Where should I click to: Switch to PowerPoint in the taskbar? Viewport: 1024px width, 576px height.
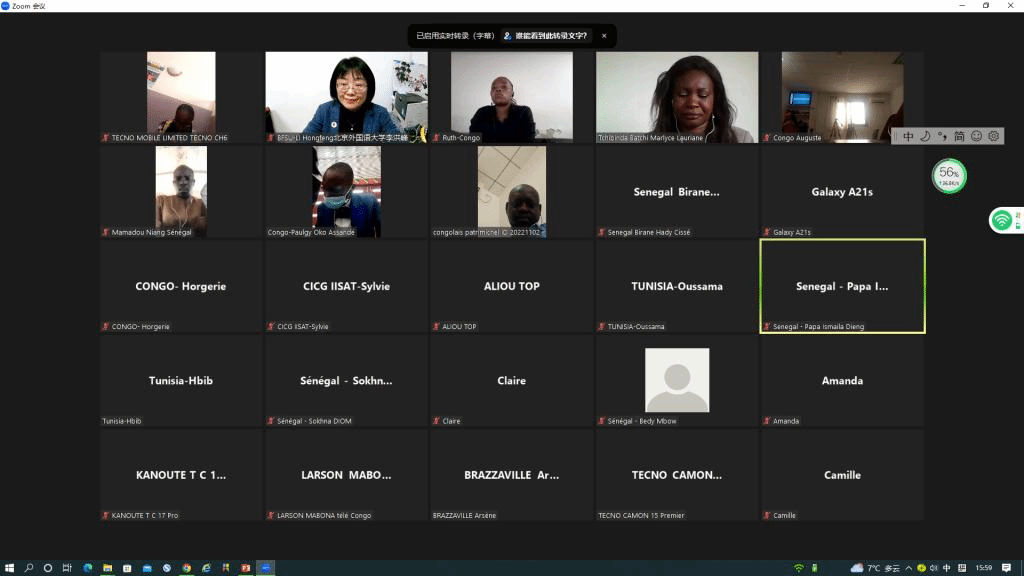[x=245, y=568]
